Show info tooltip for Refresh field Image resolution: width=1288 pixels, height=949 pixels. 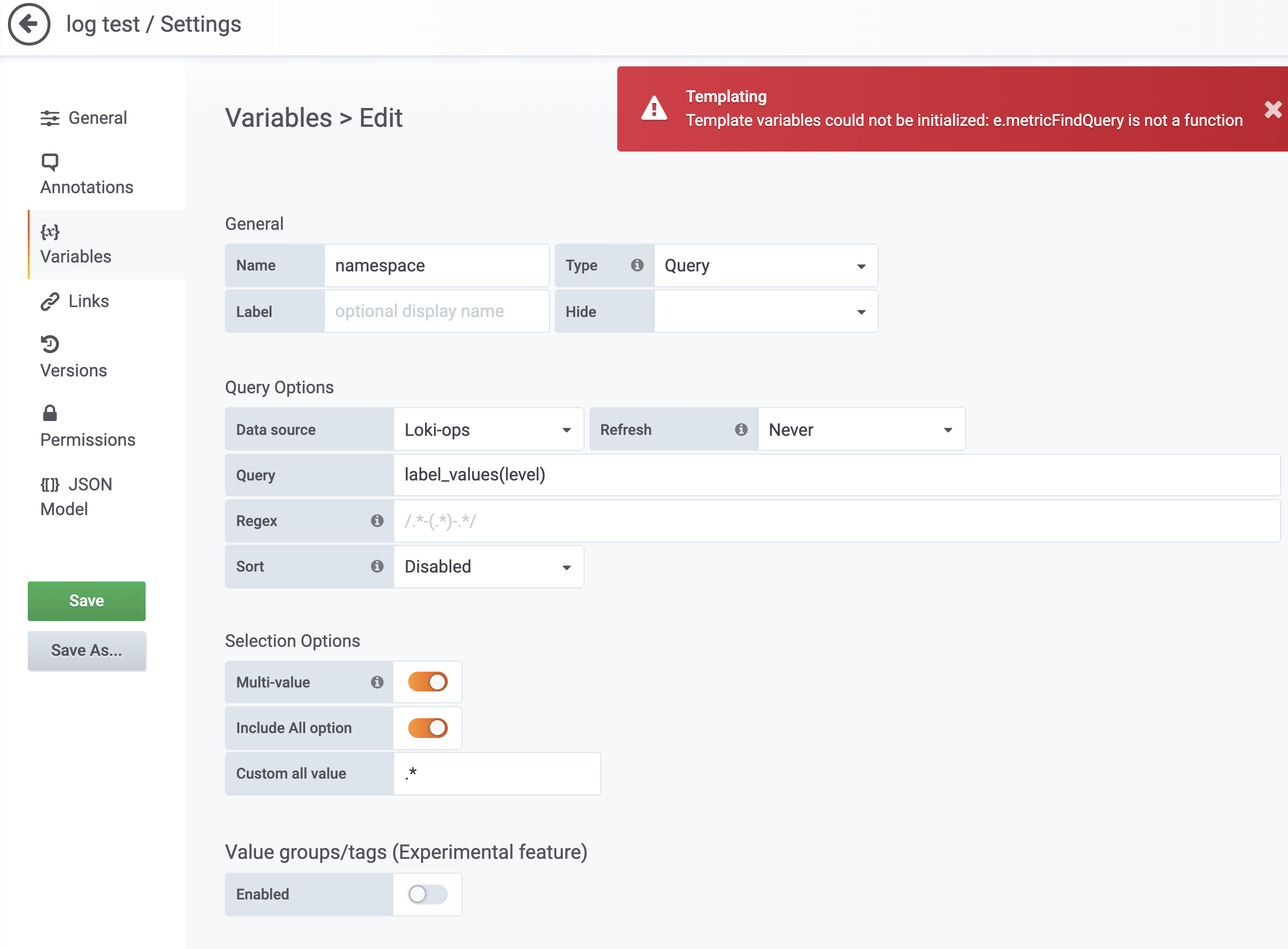pyautogui.click(x=741, y=429)
